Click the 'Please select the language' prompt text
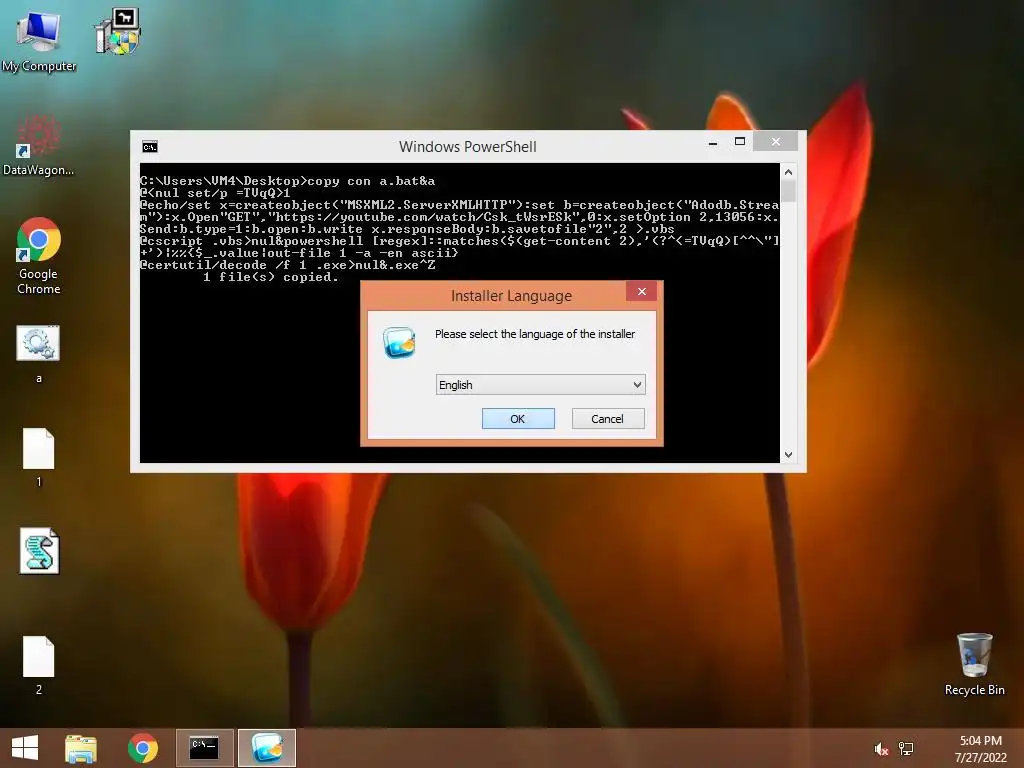Screen dimensions: 1024x768 (x=535, y=334)
